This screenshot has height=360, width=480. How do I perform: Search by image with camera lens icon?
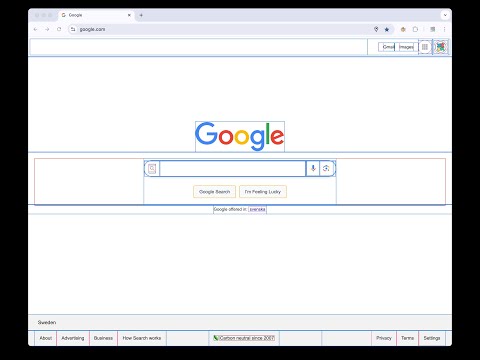coord(326,168)
